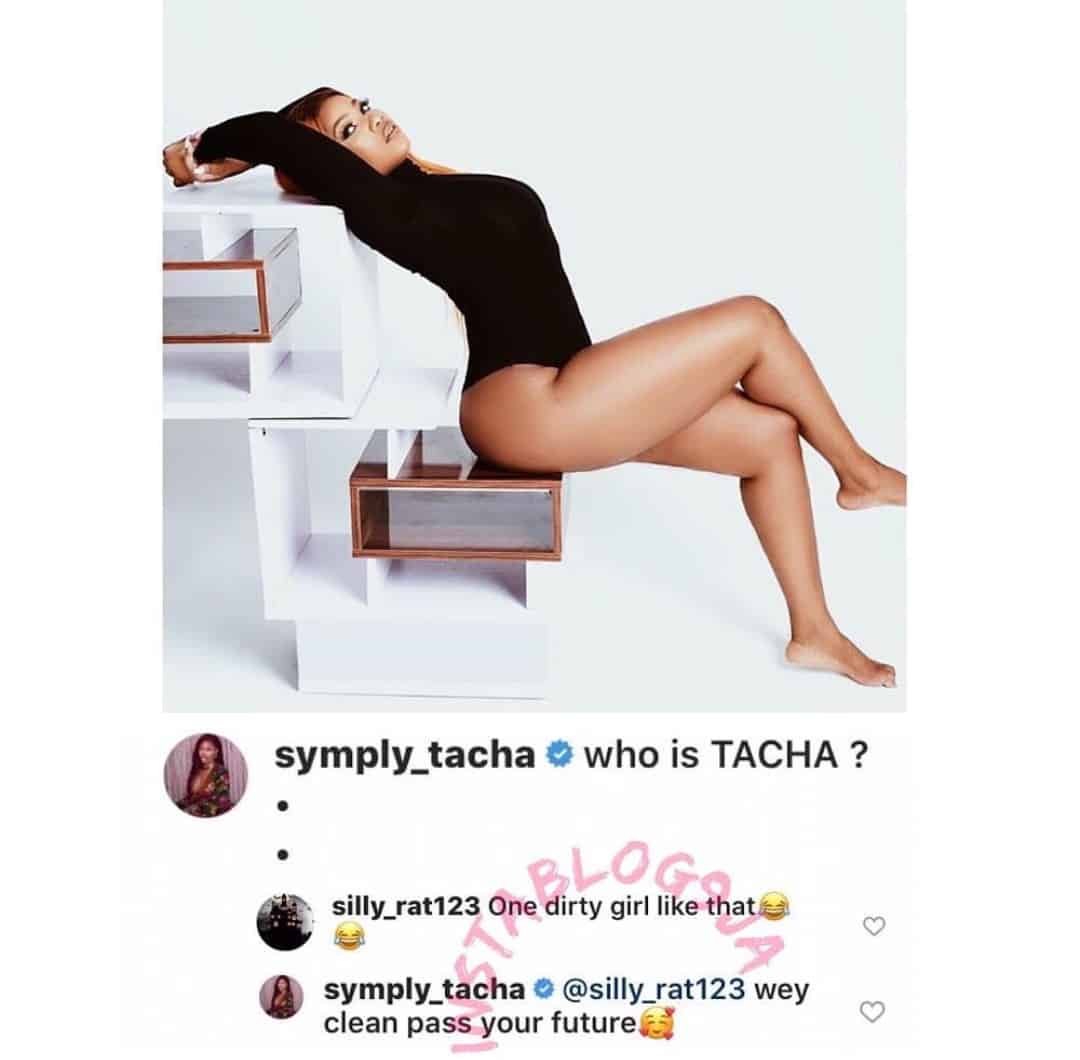Click the laughing emoji after 'like that'
1080x1060 pixels.
pyautogui.click(x=773, y=907)
